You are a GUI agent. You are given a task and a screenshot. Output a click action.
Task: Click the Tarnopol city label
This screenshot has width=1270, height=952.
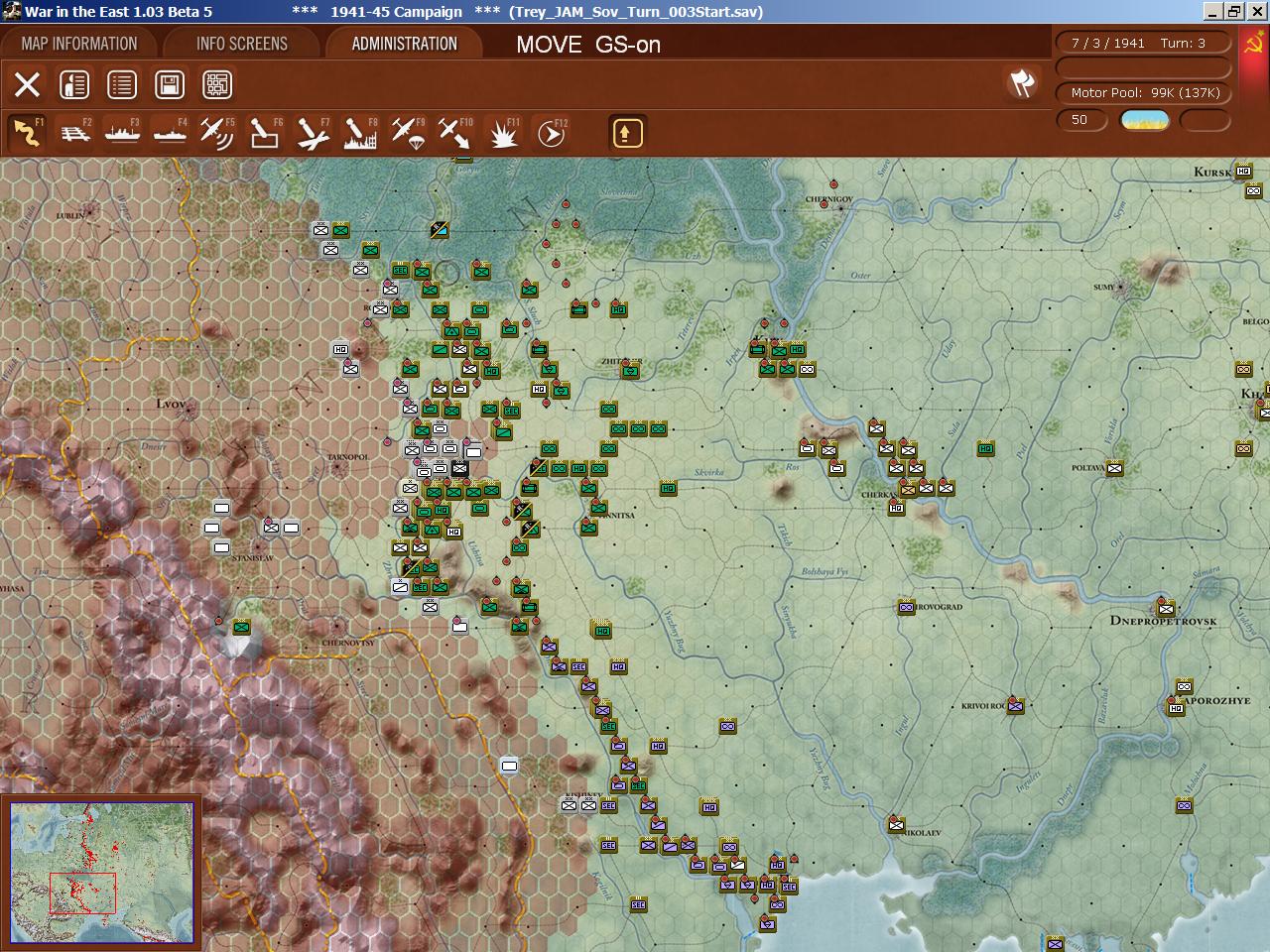[347, 457]
